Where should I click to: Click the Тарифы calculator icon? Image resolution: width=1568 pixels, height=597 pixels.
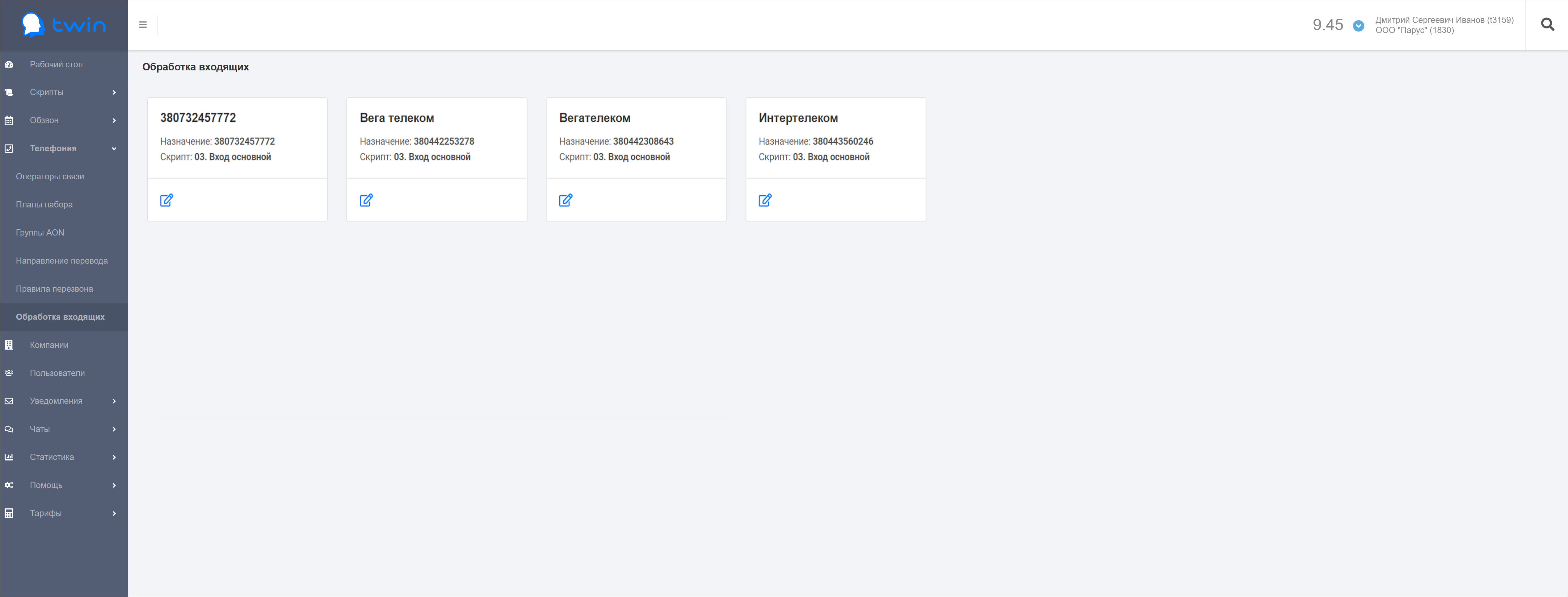[x=9, y=513]
